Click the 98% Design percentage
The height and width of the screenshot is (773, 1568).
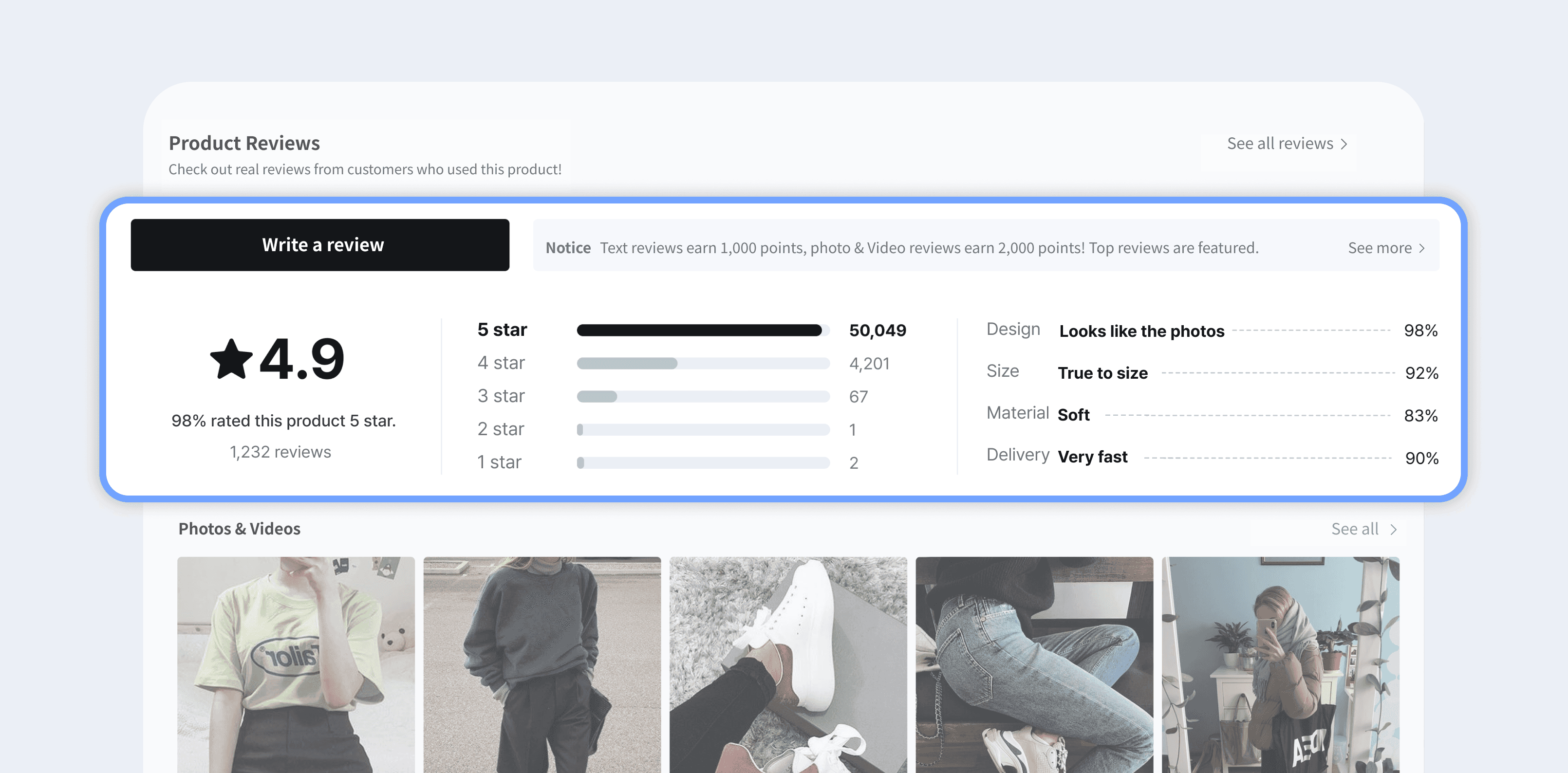point(1421,331)
